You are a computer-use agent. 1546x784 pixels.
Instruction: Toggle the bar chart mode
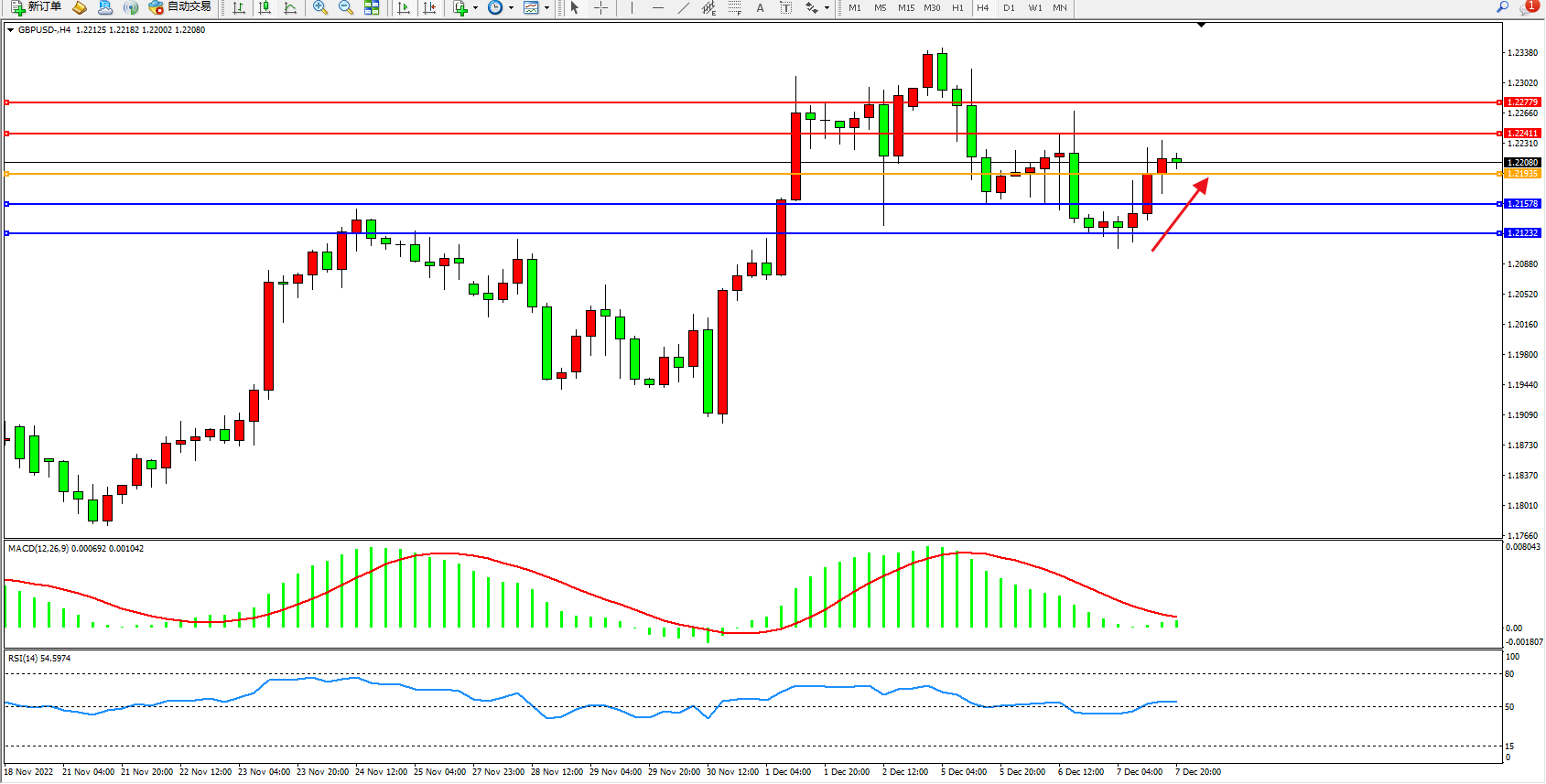[x=239, y=7]
